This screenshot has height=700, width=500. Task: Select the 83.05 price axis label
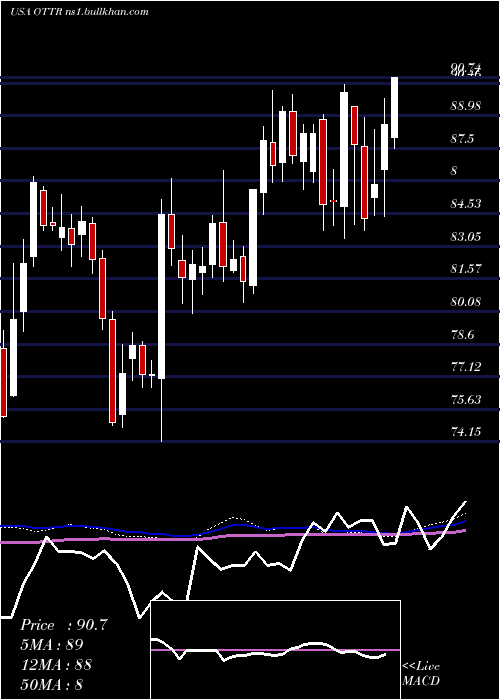[x=466, y=237]
